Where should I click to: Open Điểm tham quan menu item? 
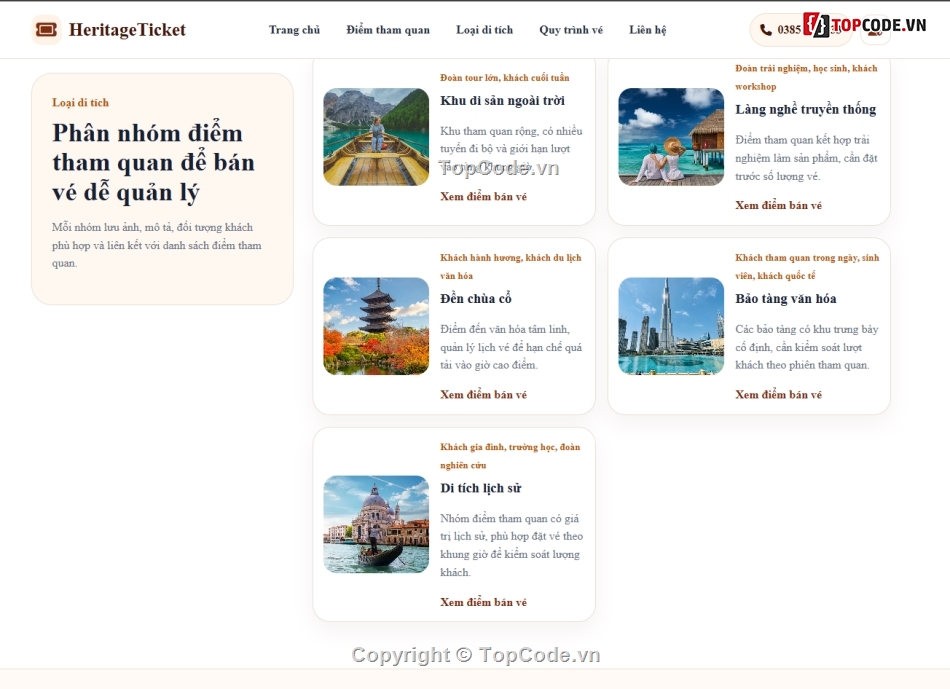[x=388, y=30]
